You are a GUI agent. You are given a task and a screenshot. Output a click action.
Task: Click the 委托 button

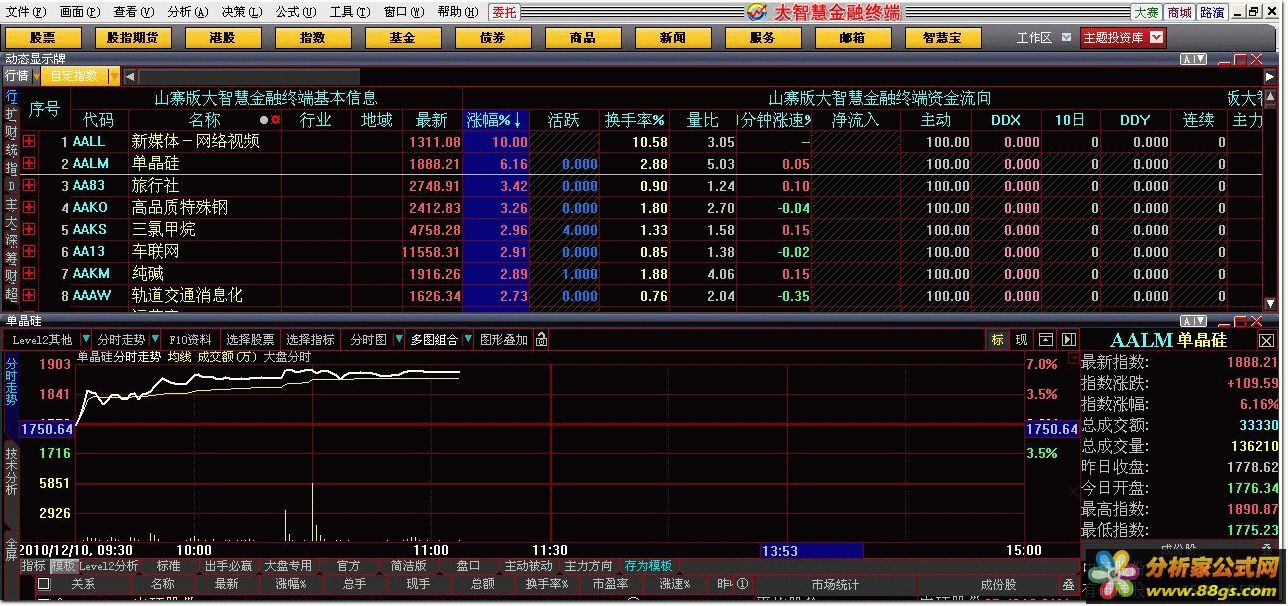[504, 12]
